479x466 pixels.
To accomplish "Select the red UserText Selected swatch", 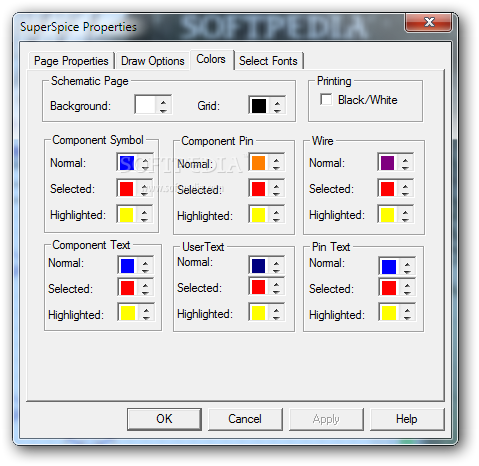I will pos(258,287).
